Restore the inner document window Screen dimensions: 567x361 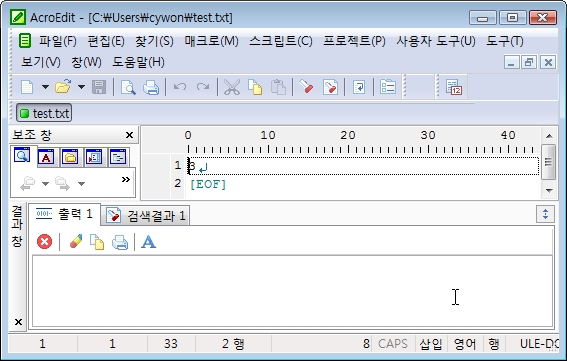[529, 62]
